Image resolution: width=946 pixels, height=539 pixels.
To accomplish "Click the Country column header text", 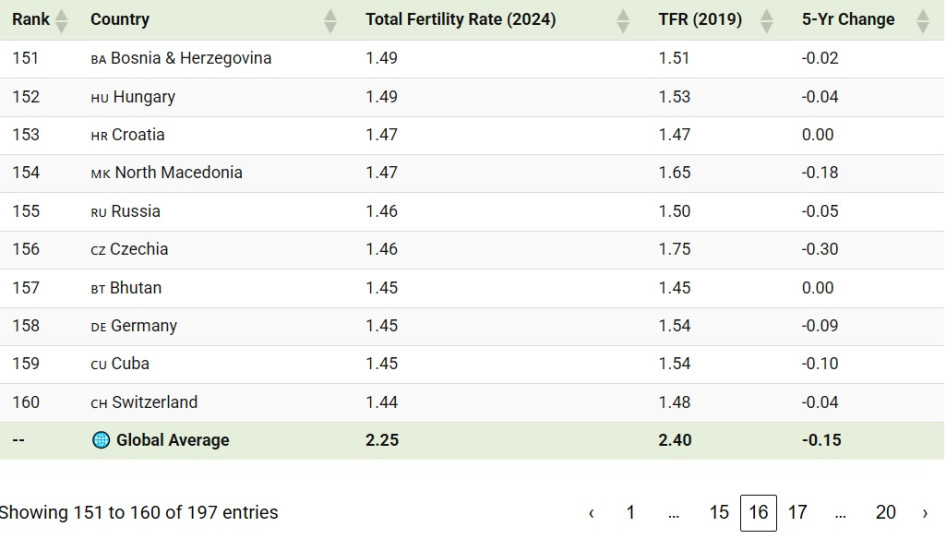I will tap(120, 20).
